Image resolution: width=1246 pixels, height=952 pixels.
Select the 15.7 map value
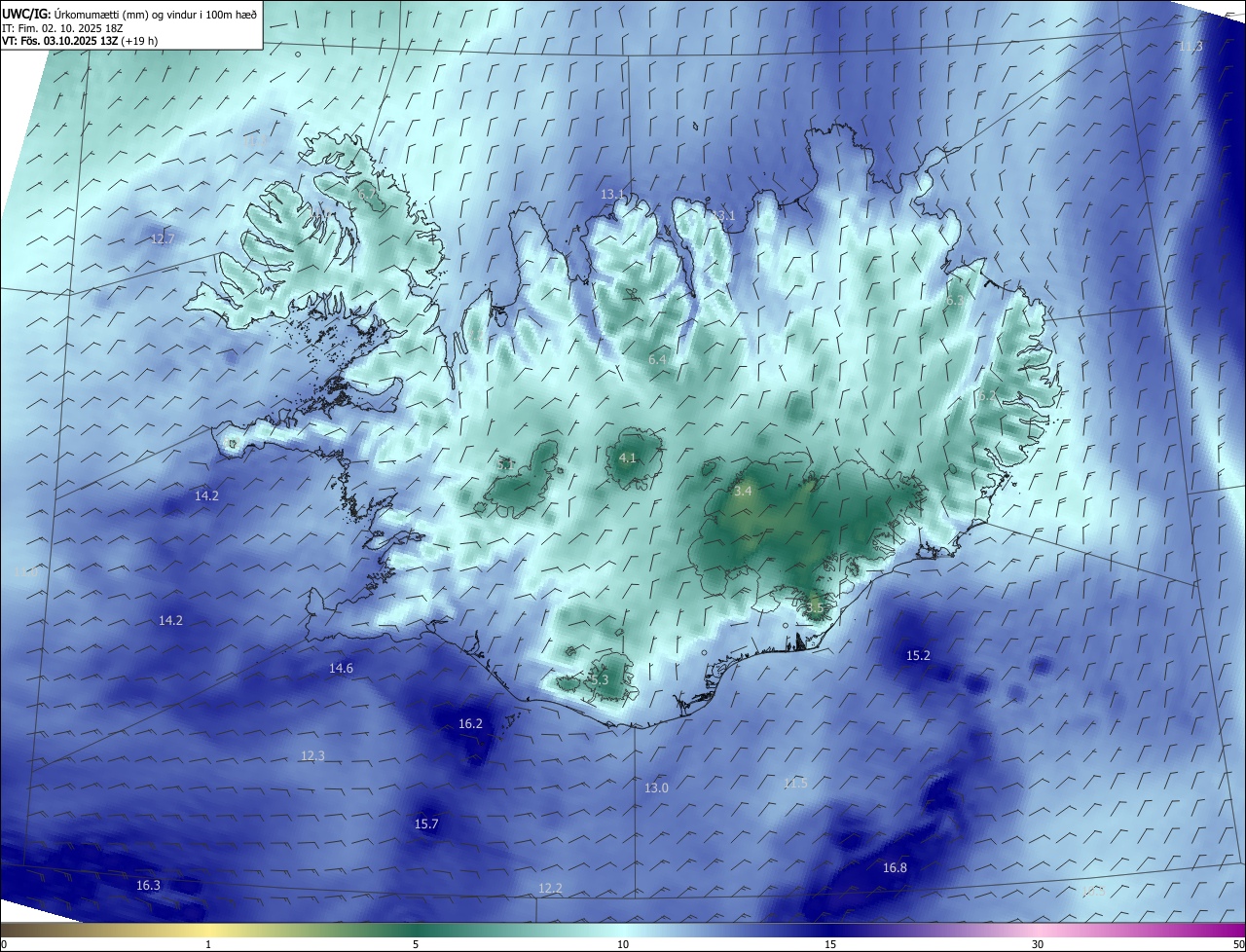point(426,824)
